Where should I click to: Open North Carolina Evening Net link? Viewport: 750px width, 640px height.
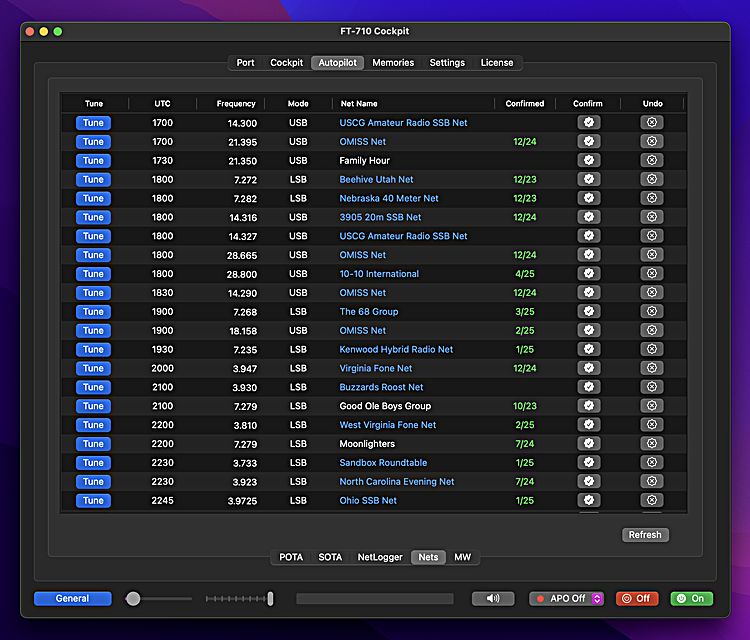(x=397, y=482)
